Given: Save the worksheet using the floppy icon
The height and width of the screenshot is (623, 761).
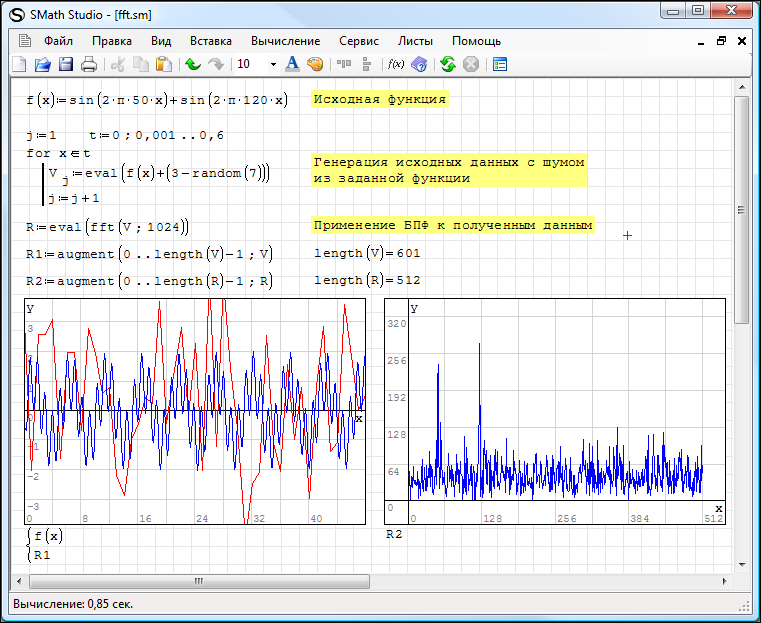Looking at the screenshot, I should pos(65,64).
